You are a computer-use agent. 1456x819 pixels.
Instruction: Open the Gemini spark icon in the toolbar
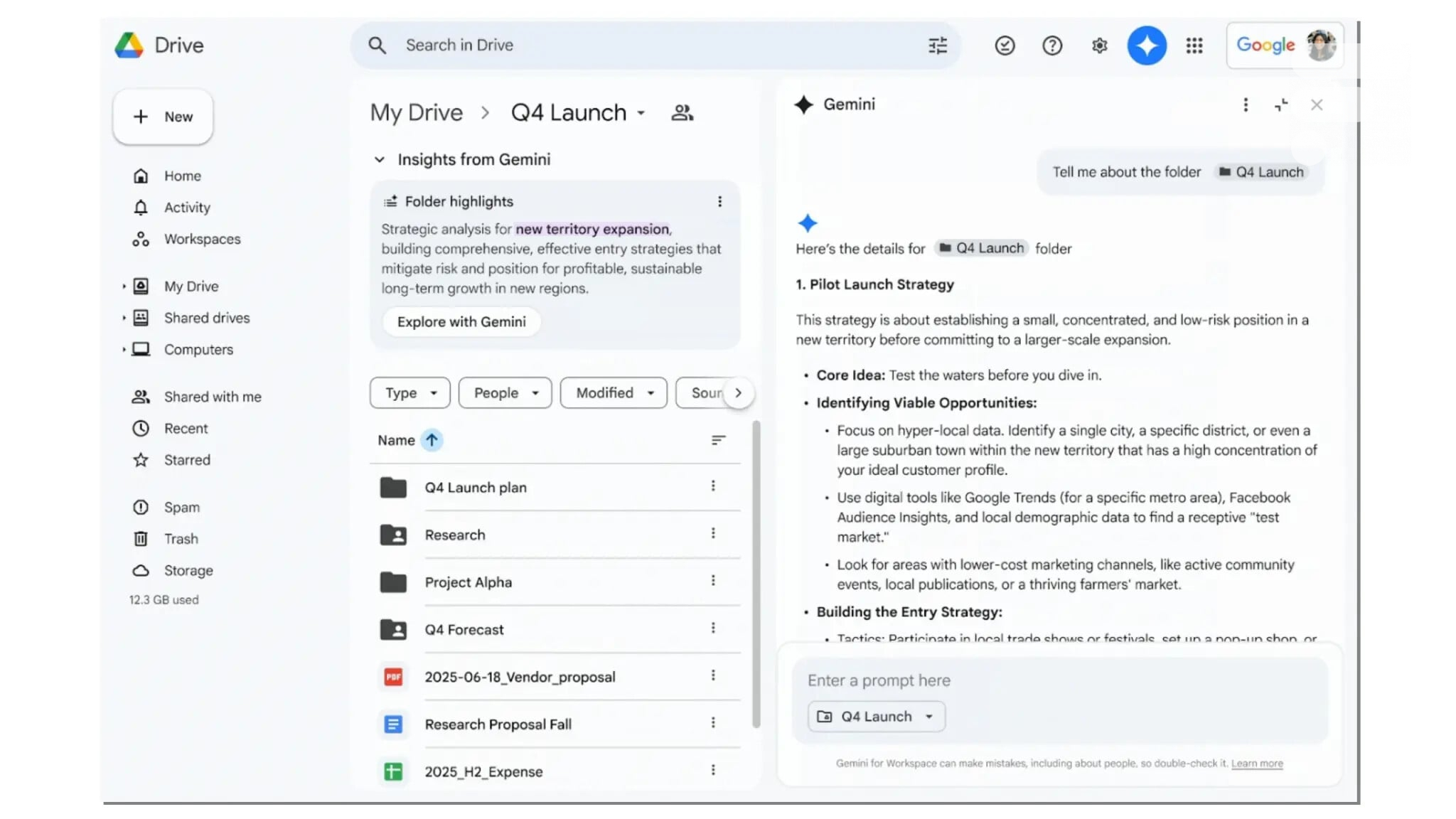[1146, 45]
